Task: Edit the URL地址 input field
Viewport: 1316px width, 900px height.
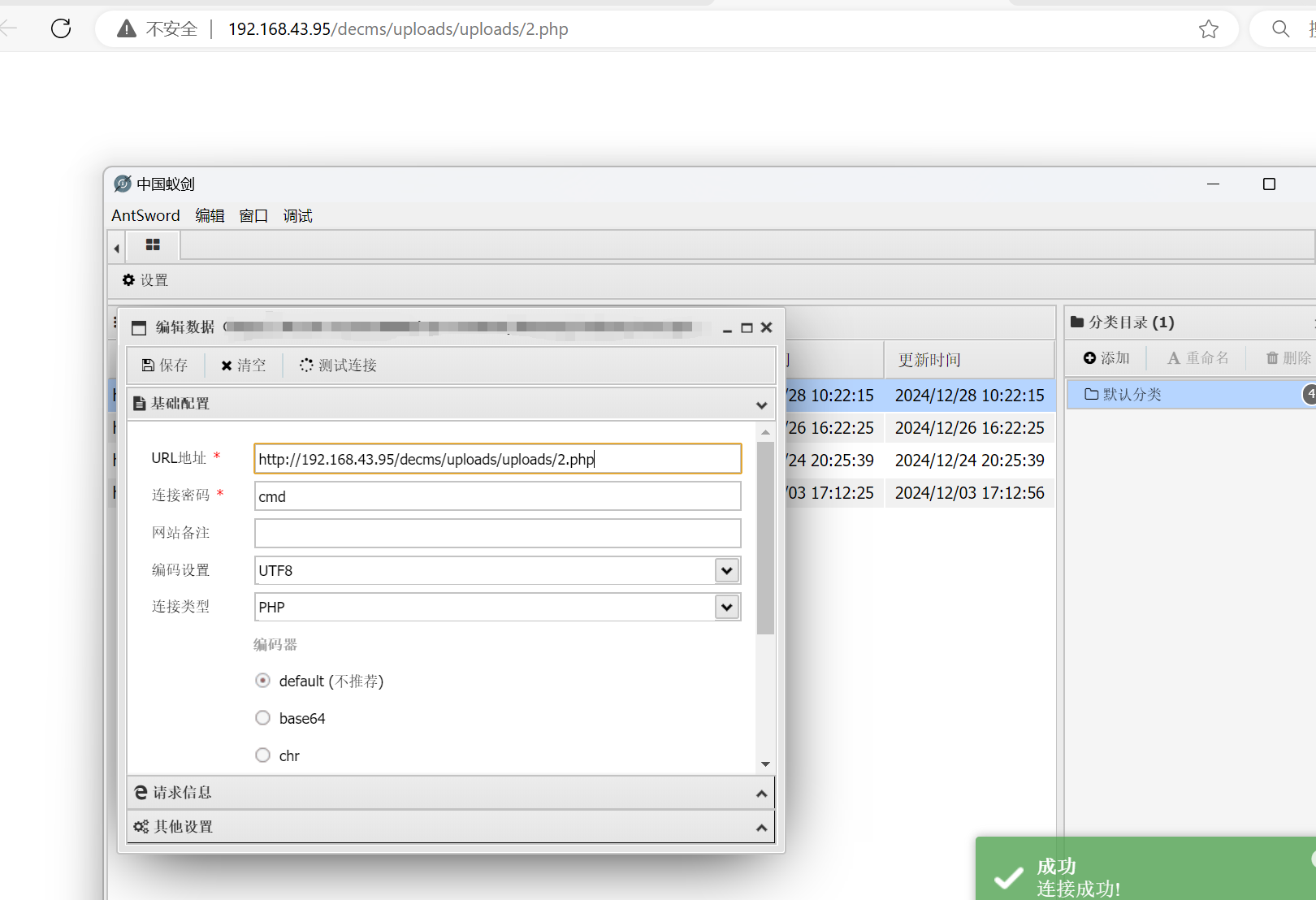Action: tap(497, 459)
